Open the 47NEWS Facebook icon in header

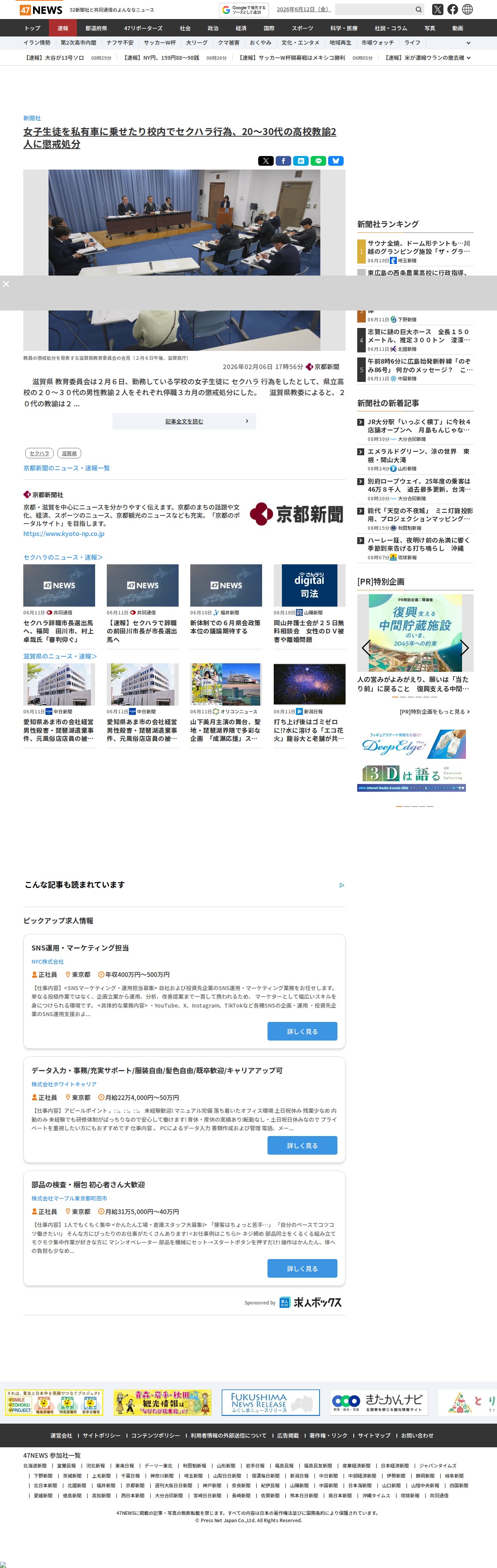click(452, 9)
